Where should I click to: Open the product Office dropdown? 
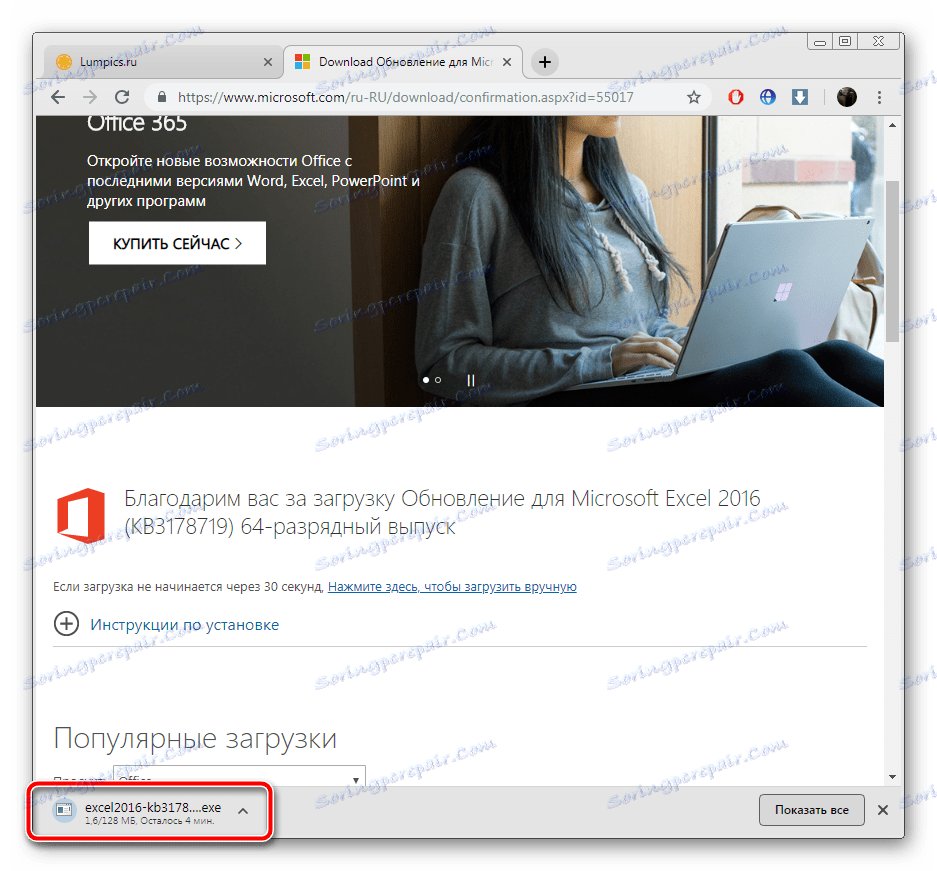[239, 775]
